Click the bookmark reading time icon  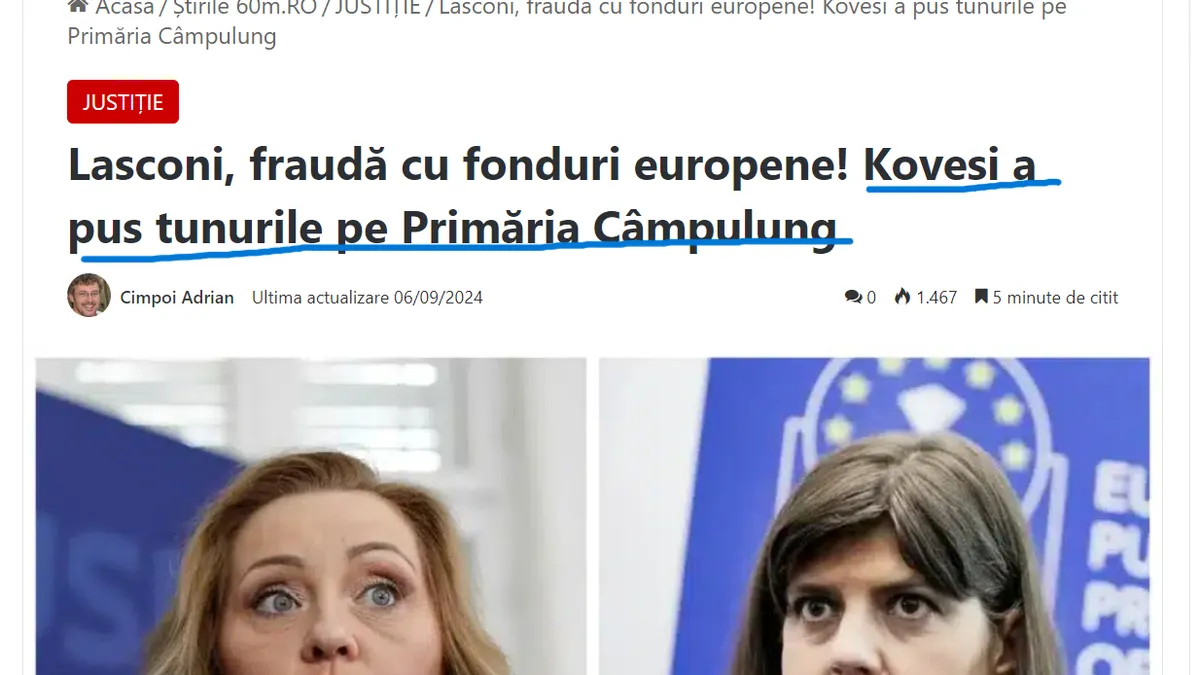point(981,297)
